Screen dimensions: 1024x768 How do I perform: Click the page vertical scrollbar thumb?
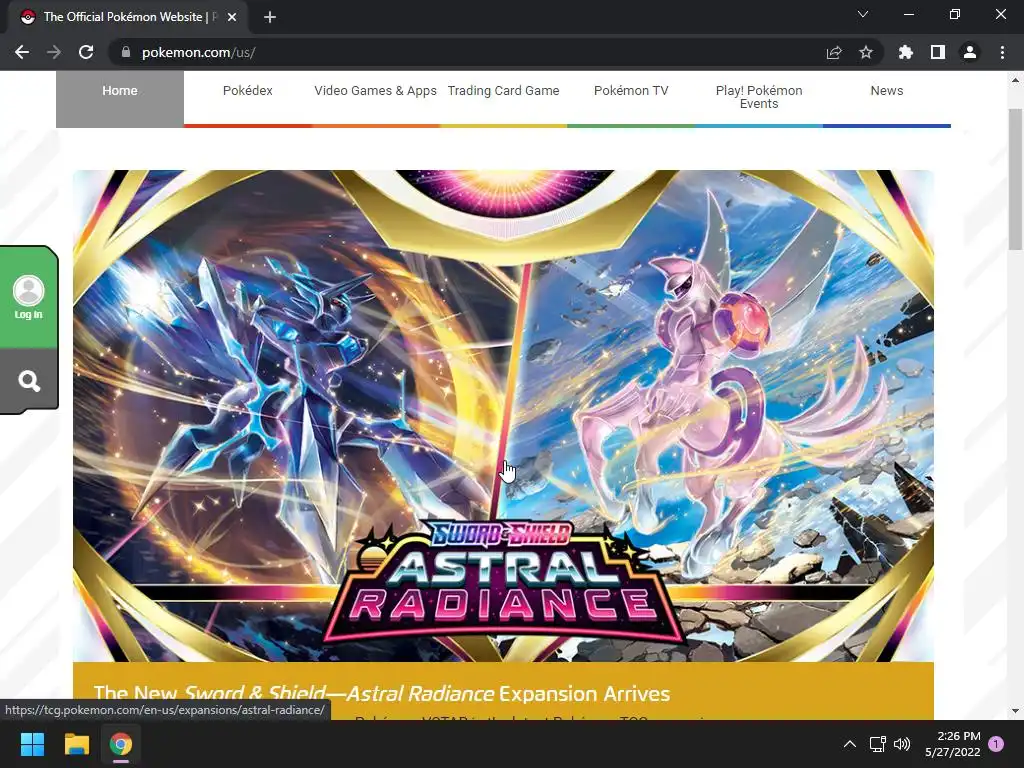tap(1015, 180)
